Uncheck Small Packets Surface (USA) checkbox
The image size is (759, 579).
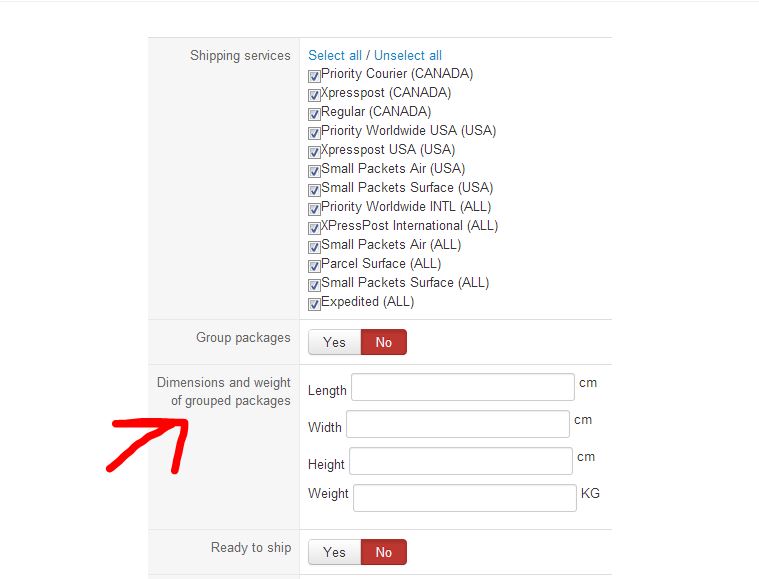[x=314, y=189]
